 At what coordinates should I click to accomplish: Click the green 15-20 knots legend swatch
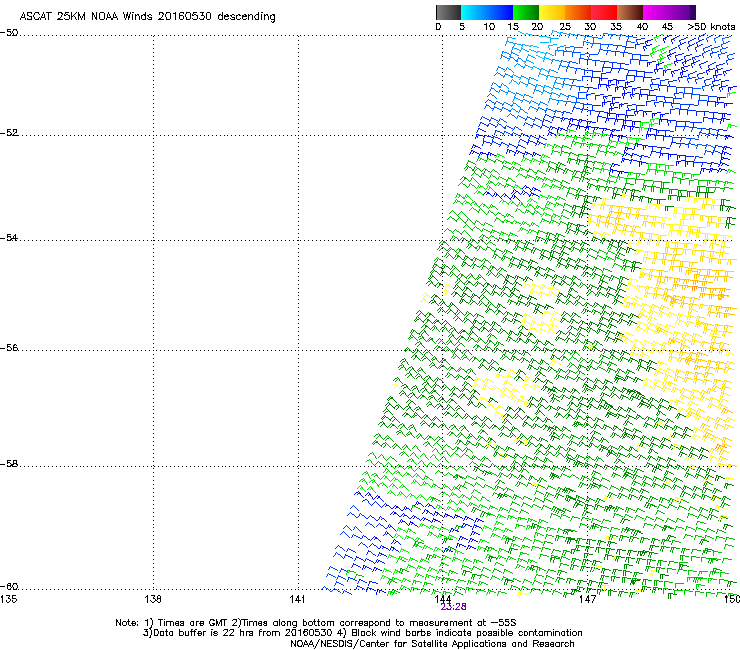(x=526, y=12)
